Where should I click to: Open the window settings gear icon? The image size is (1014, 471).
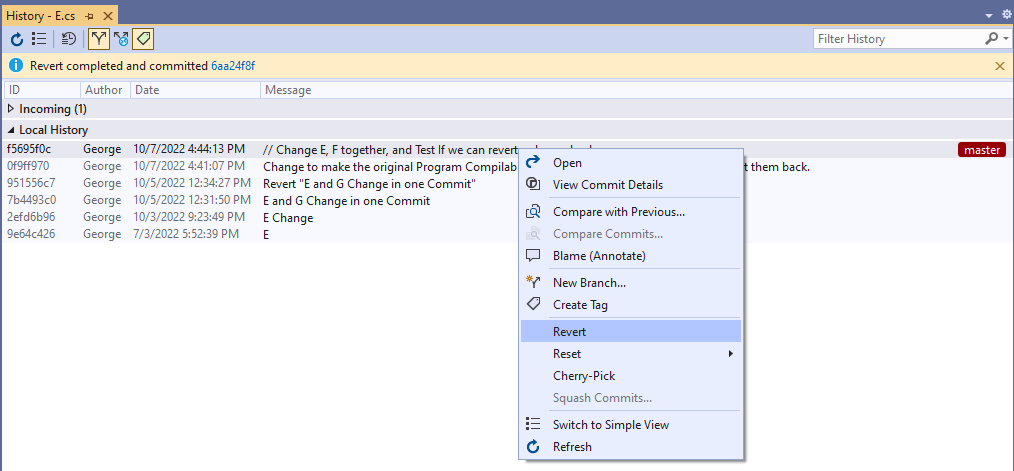point(1006,15)
